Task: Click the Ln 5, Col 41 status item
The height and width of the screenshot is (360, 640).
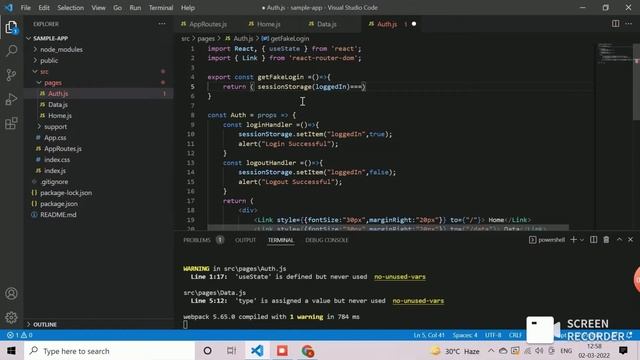Action: (429, 335)
